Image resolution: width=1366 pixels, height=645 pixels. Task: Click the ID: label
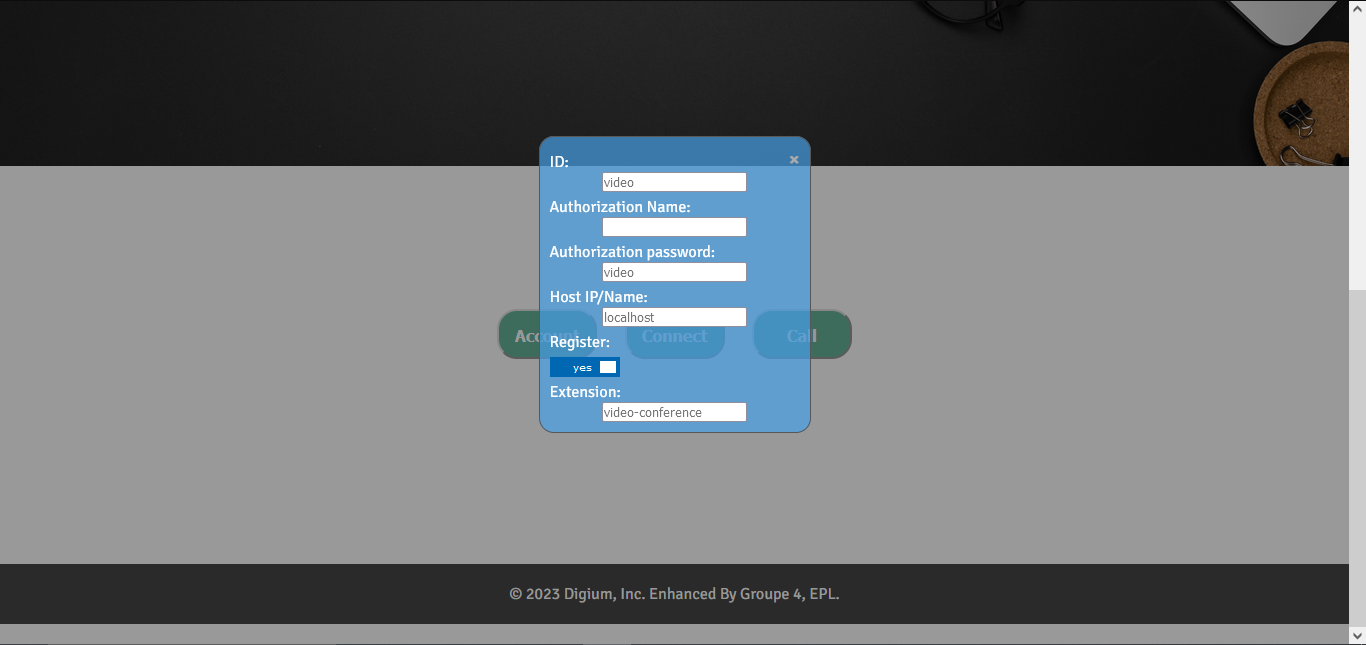559,161
